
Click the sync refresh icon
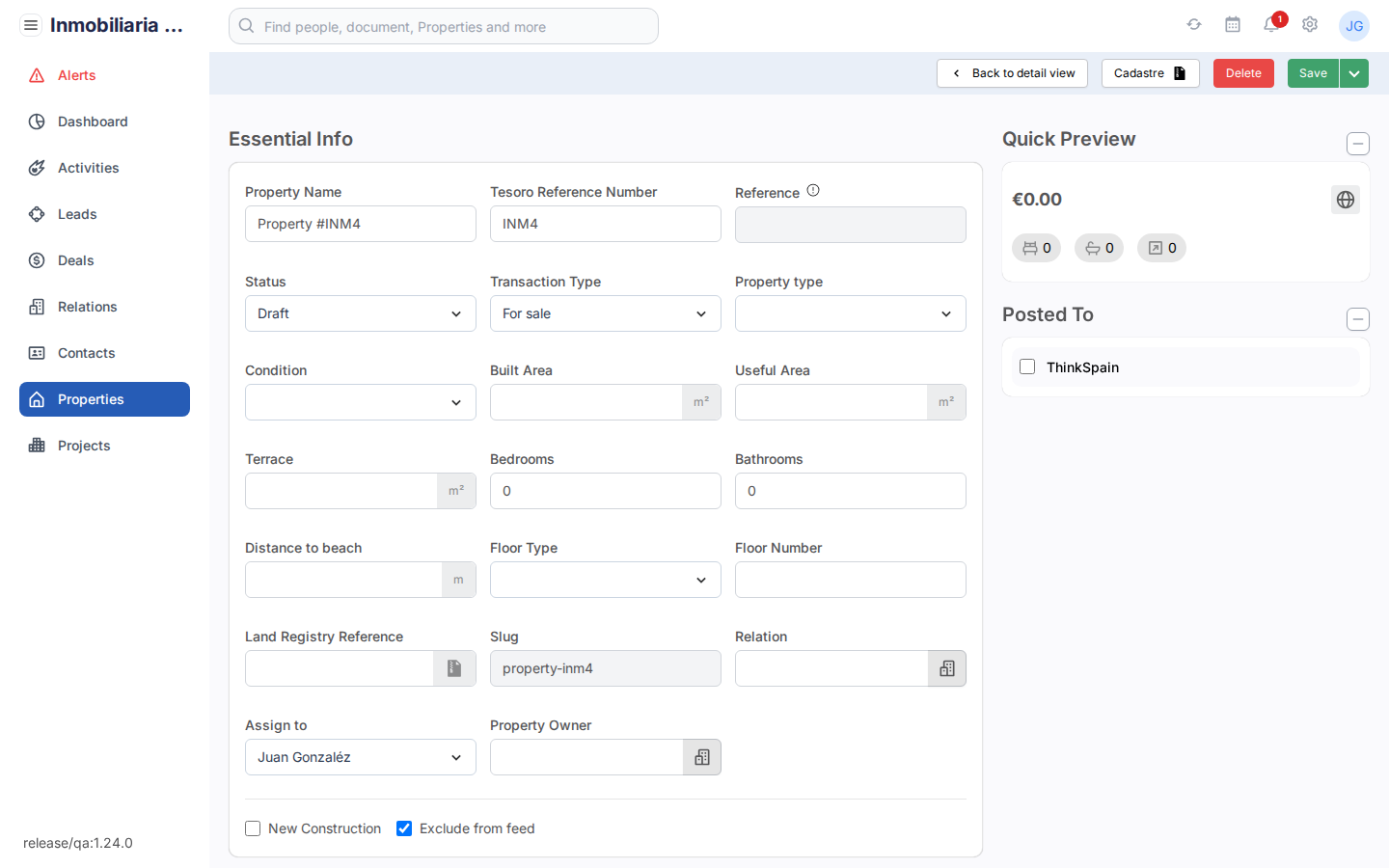[1194, 25]
